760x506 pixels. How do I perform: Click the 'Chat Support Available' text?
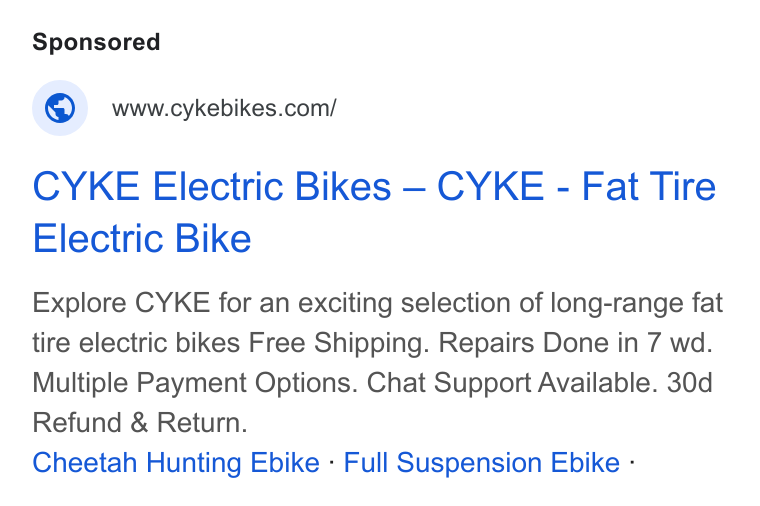[x=512, y=383]
